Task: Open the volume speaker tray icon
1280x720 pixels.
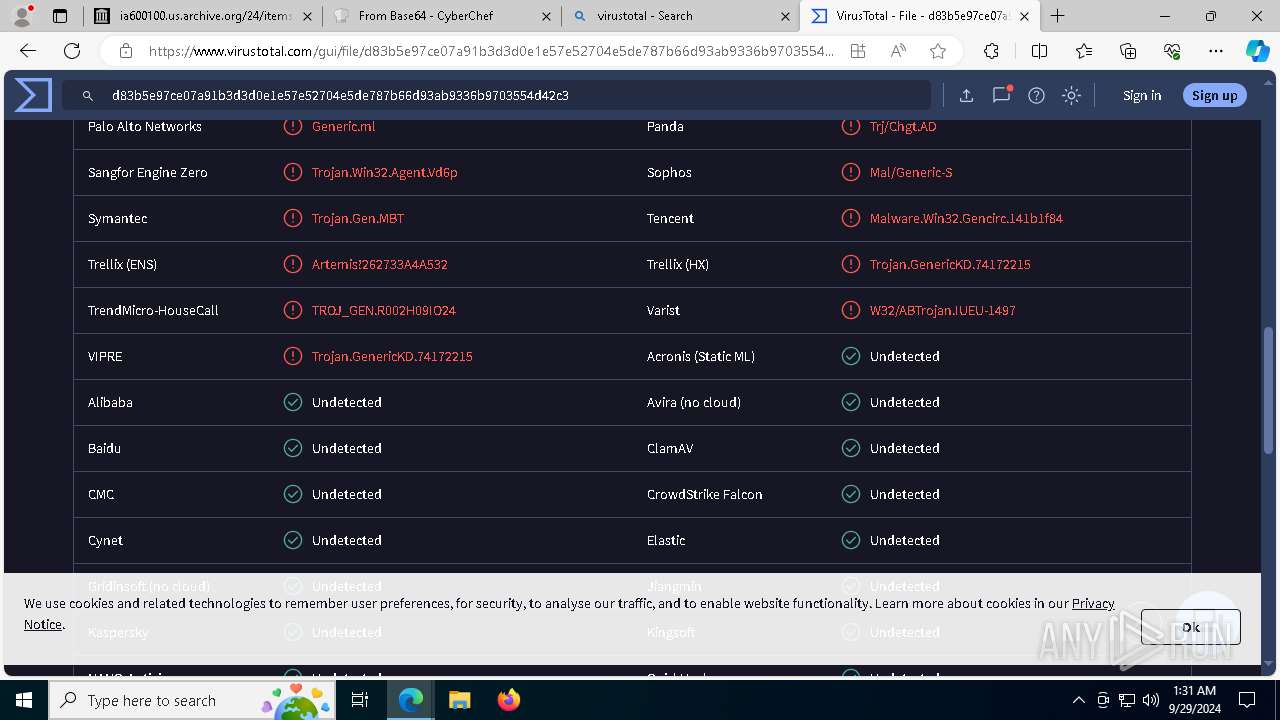Action: click(x=1151, y=700)
